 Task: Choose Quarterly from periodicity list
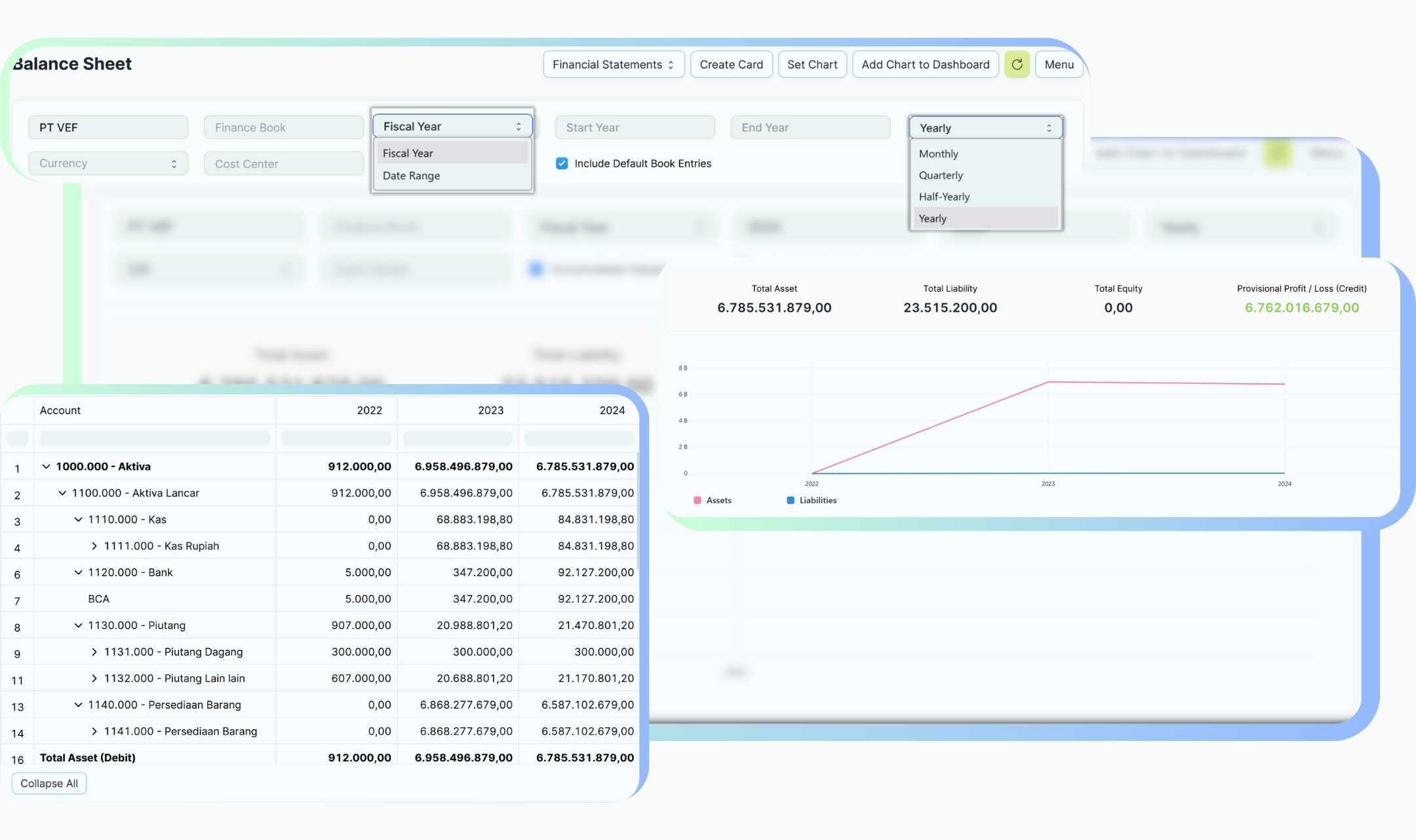click(941, 176)
